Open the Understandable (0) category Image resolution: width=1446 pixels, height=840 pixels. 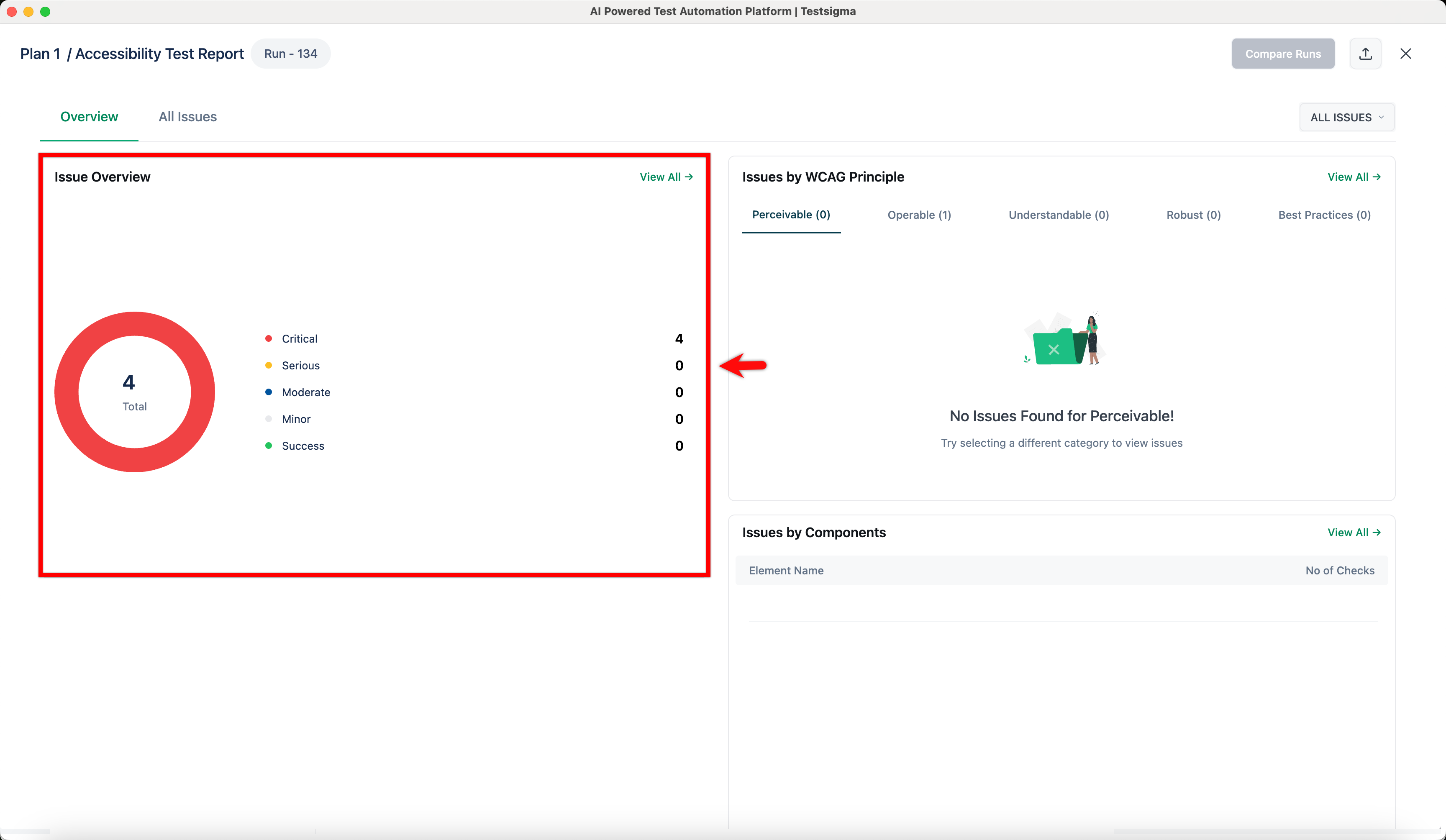pyautogui.click(x=1058, y=215)
